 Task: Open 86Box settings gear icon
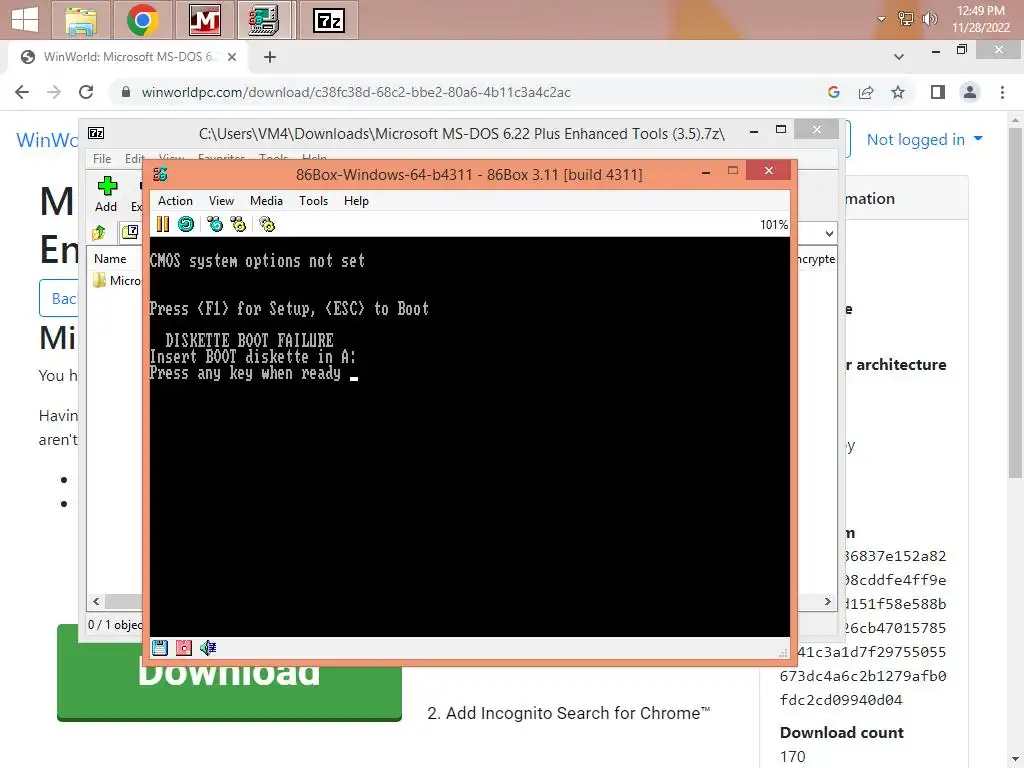tap(267, 225)
